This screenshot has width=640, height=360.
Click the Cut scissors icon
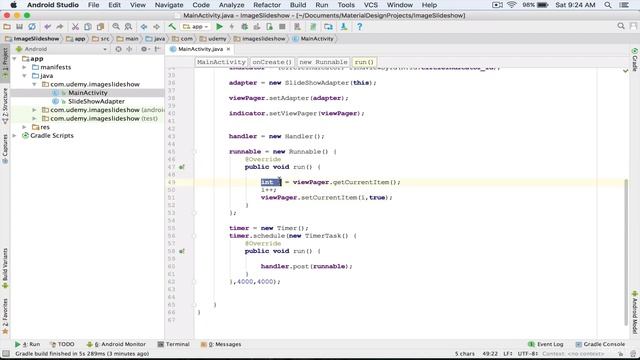point(75,27)
